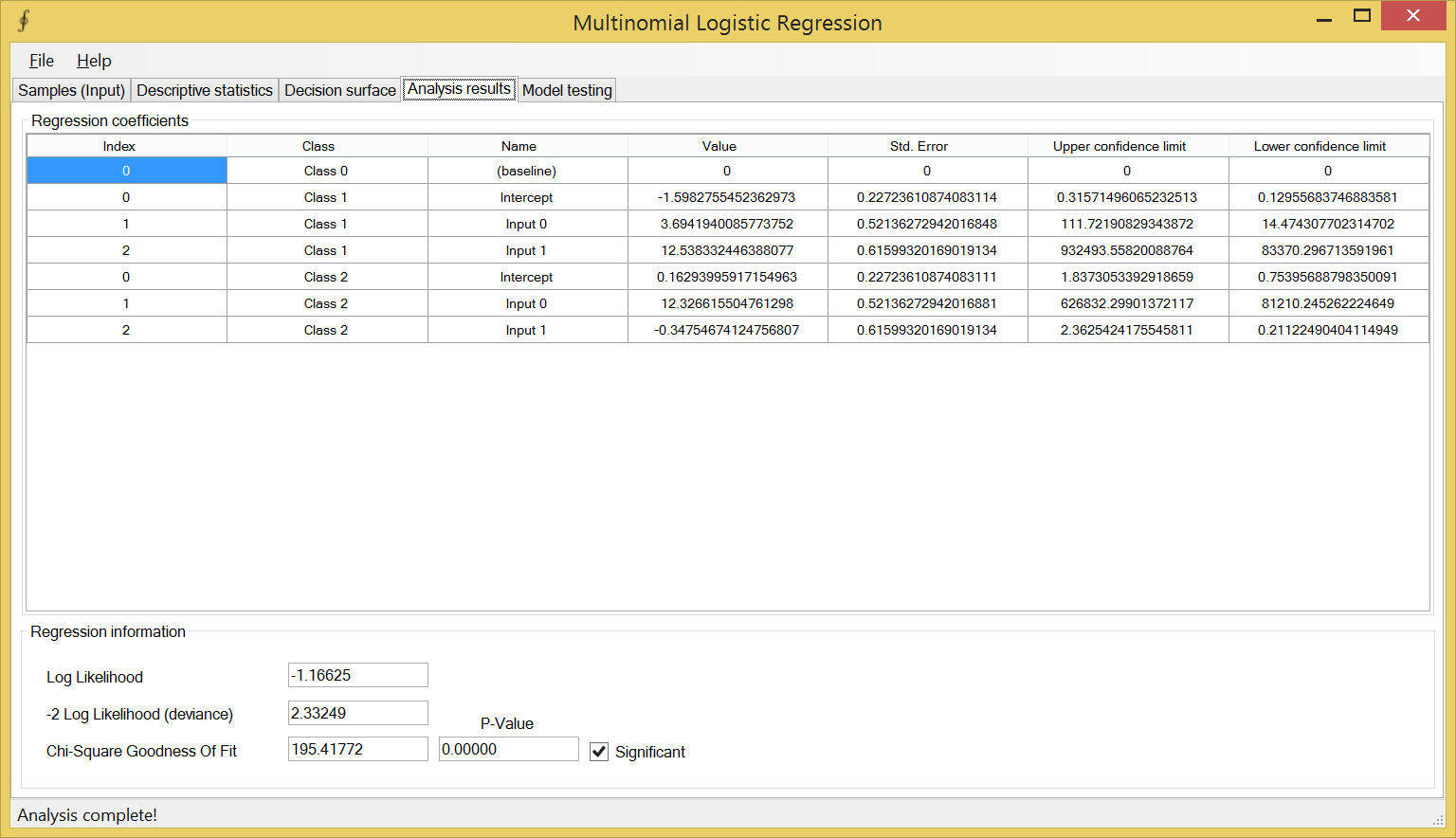Click the Chi-Square Goodness Of Fit value field
Viewport: 1456px width, 838px height.
[357, 749]
